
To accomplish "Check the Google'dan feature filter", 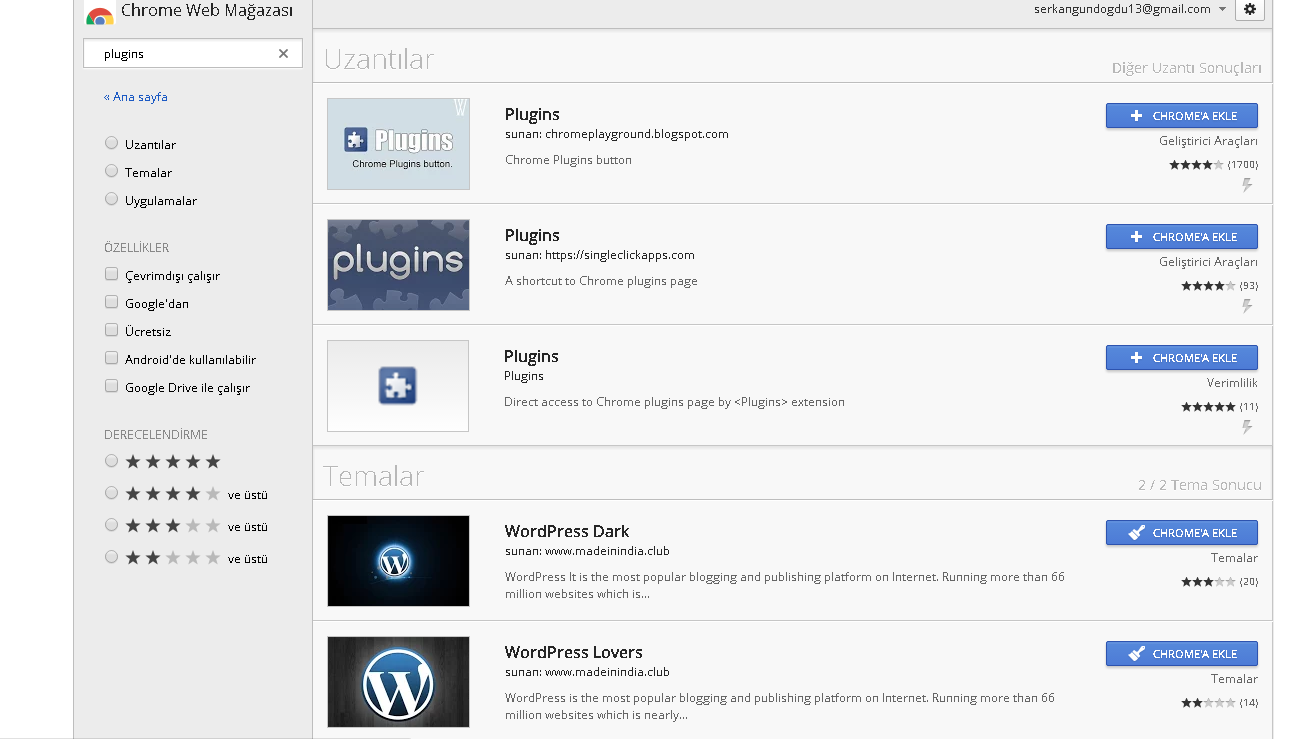I will tap(111, 303).
